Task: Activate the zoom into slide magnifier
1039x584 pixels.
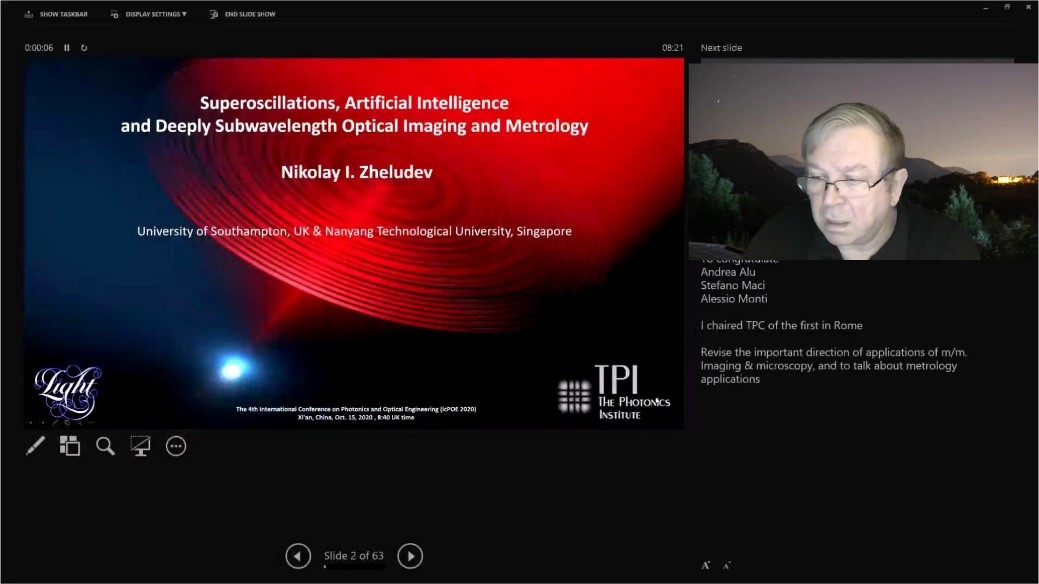Action: tap(105, 446)
